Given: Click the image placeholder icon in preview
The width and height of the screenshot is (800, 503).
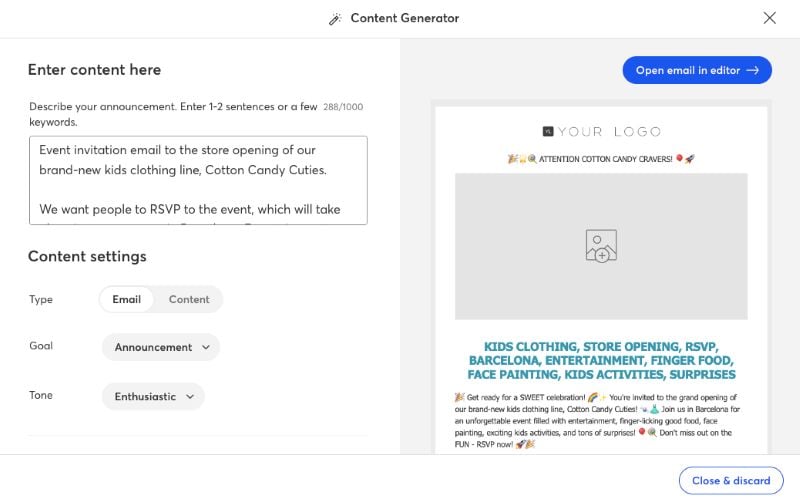Looking at the screenshot, I should click(x=601, y=246).
